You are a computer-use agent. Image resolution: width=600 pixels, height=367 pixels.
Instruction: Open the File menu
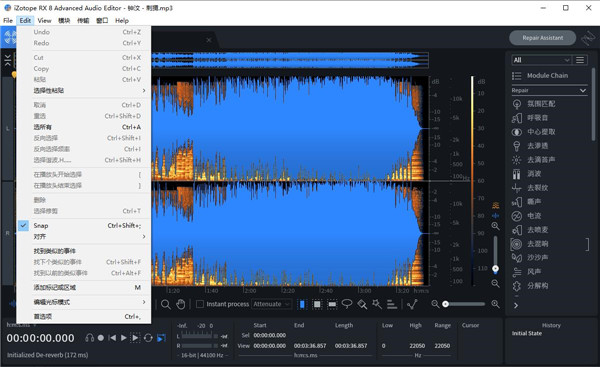(x=8, y=21)
